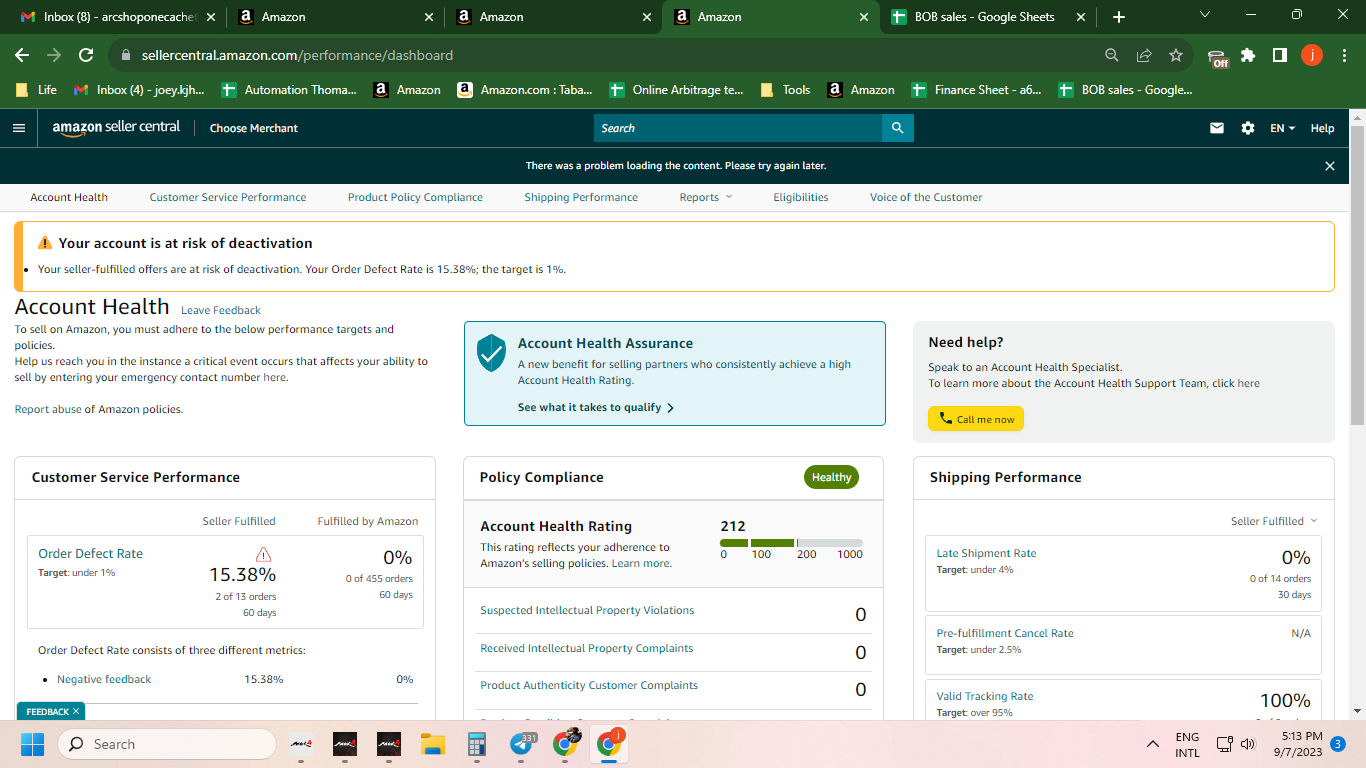Open the messages envelope icon
Viewport: 1366px width, 768px height.
[x=1217, y=128]
